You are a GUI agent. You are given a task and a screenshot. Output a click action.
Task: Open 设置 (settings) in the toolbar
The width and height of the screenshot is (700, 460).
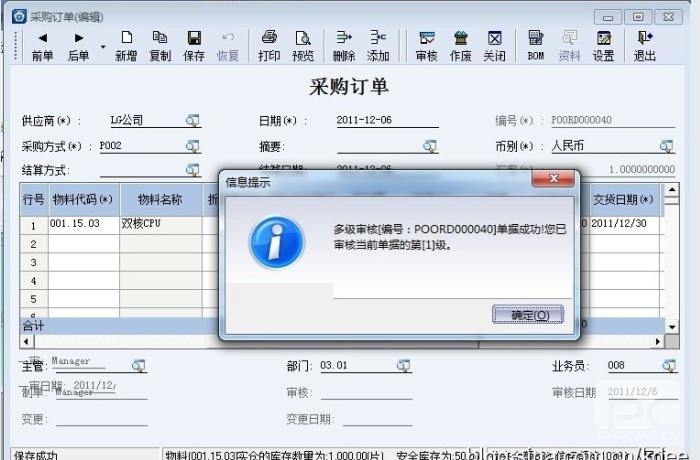click(604, 45)
